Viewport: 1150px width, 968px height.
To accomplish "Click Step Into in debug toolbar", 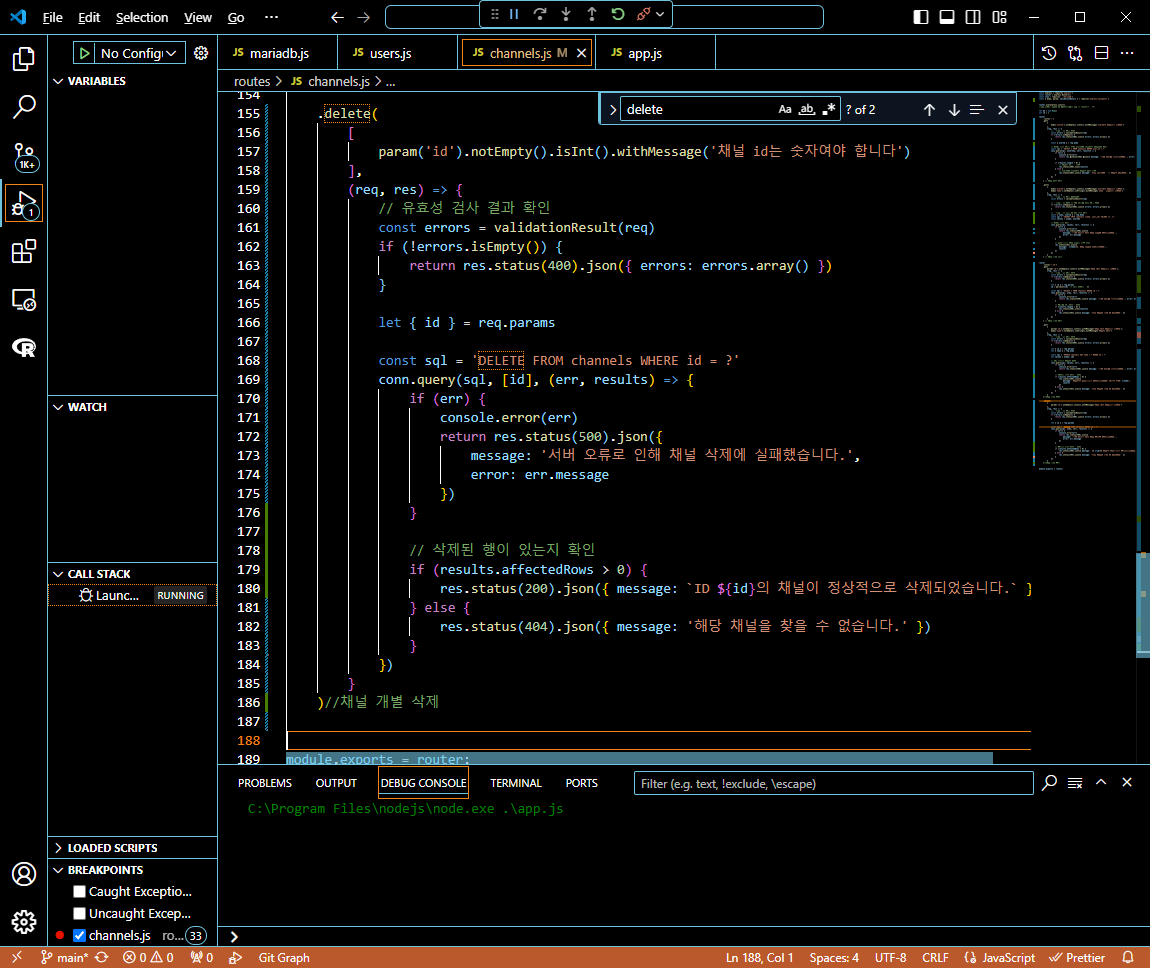I will coord(566,14).
